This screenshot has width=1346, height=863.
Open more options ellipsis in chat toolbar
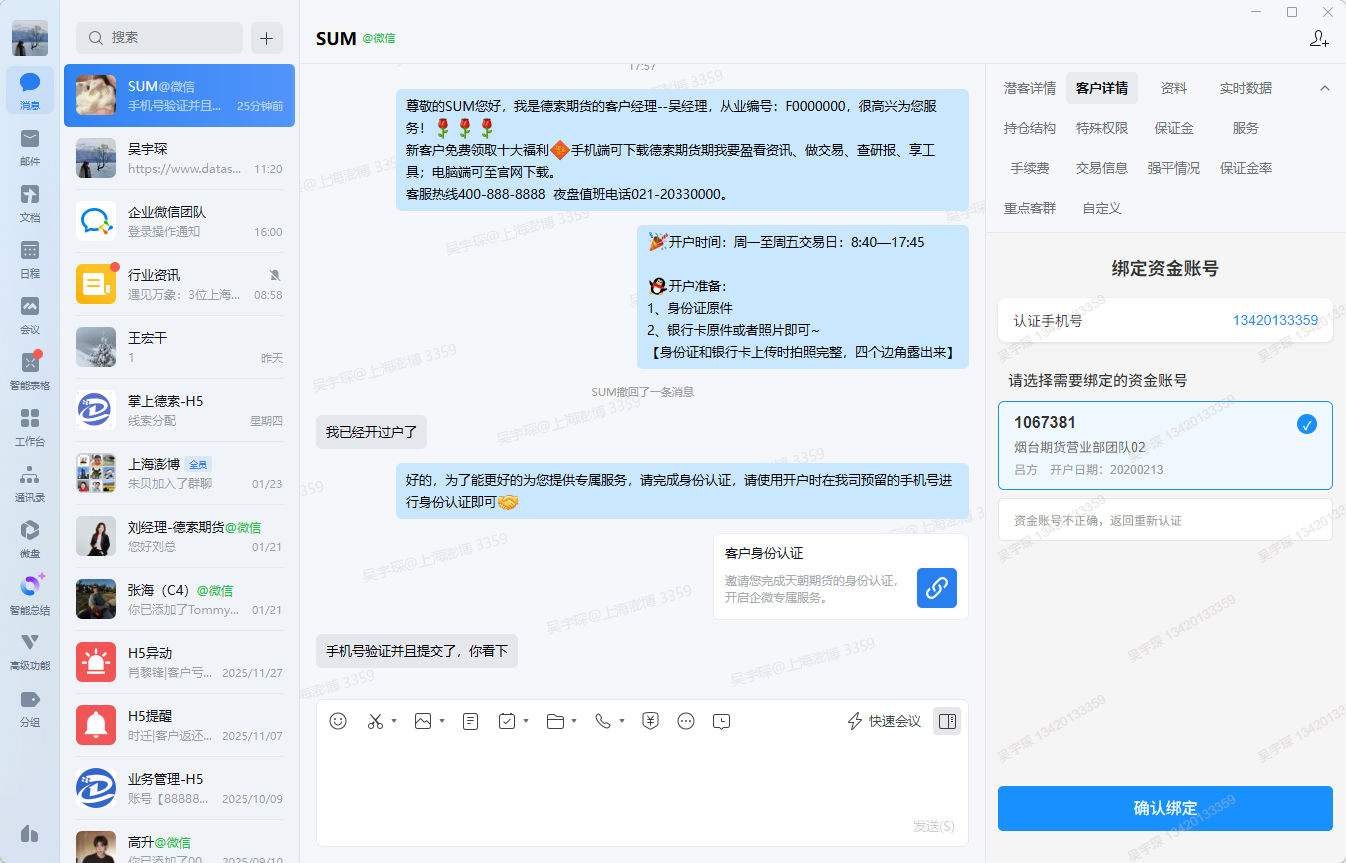(x=686, y=721)
